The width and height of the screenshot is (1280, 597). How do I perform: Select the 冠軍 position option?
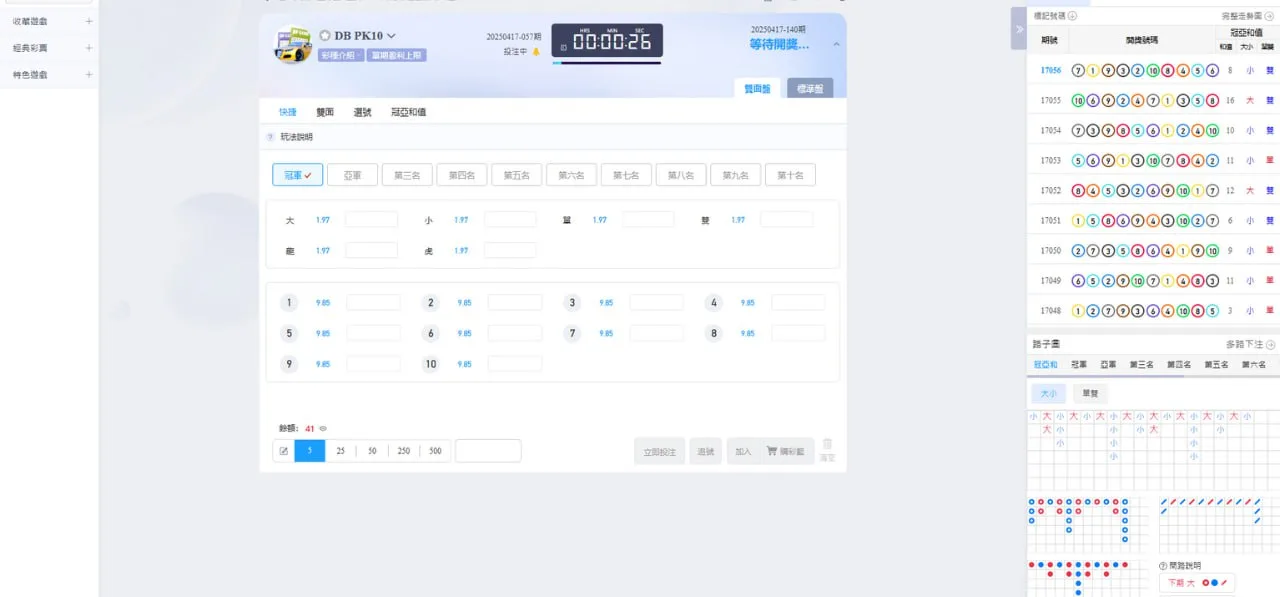297,175
